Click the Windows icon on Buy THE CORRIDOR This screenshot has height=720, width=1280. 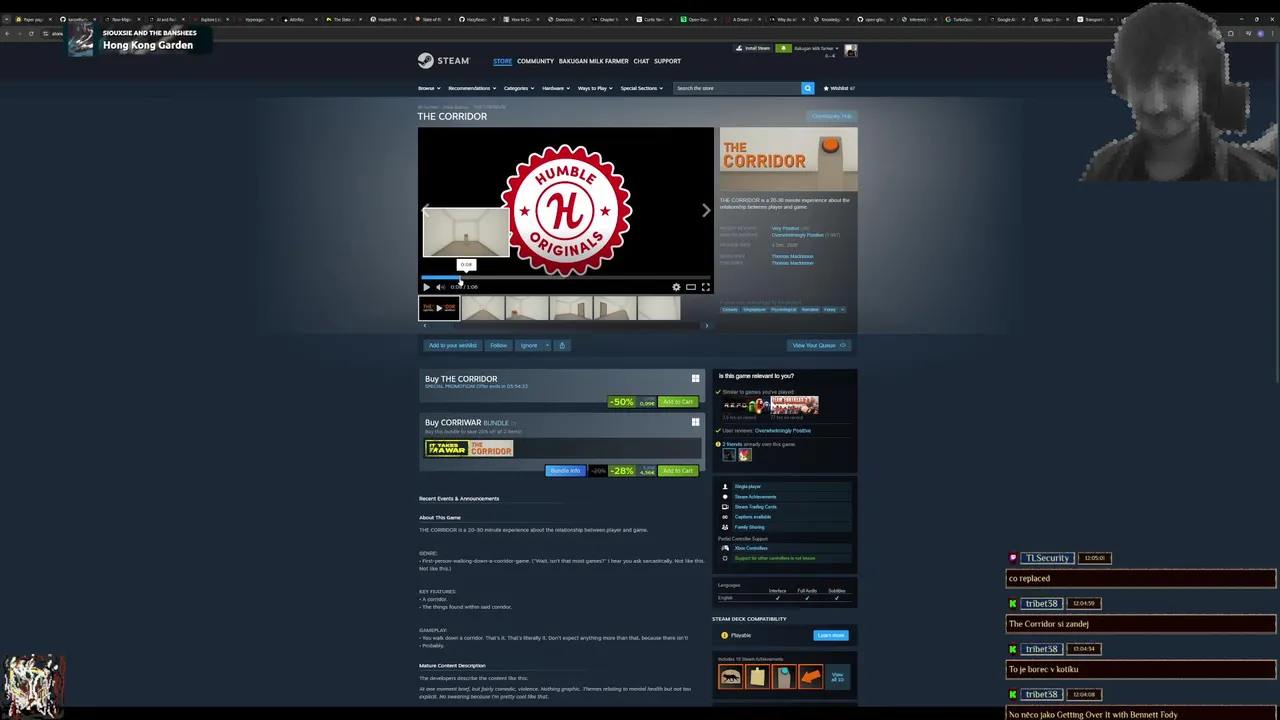click(695, 379)
